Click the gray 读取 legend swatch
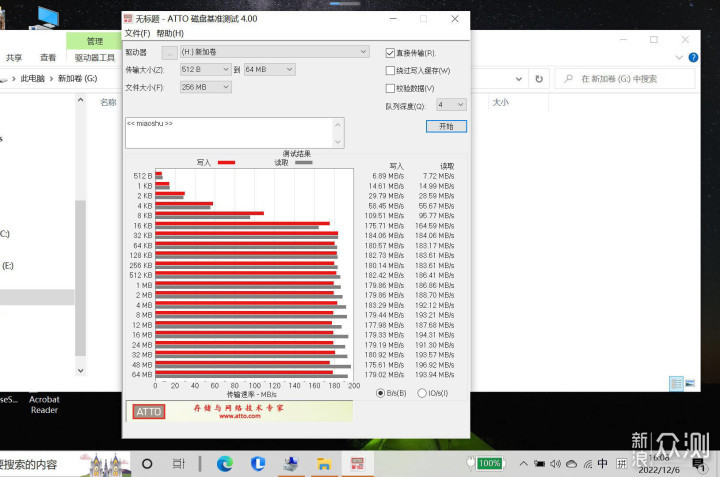 click(x=304, y=163)
